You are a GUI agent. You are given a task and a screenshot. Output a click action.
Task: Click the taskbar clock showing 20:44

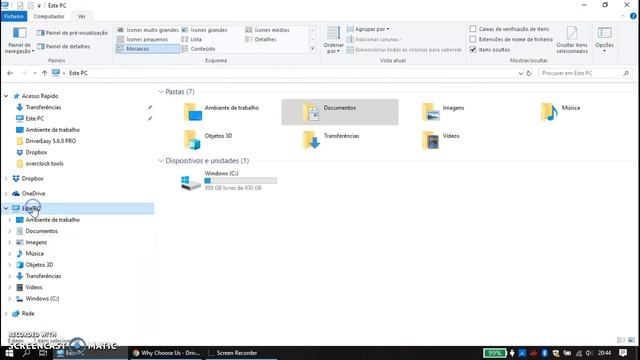tap(604, 353)
